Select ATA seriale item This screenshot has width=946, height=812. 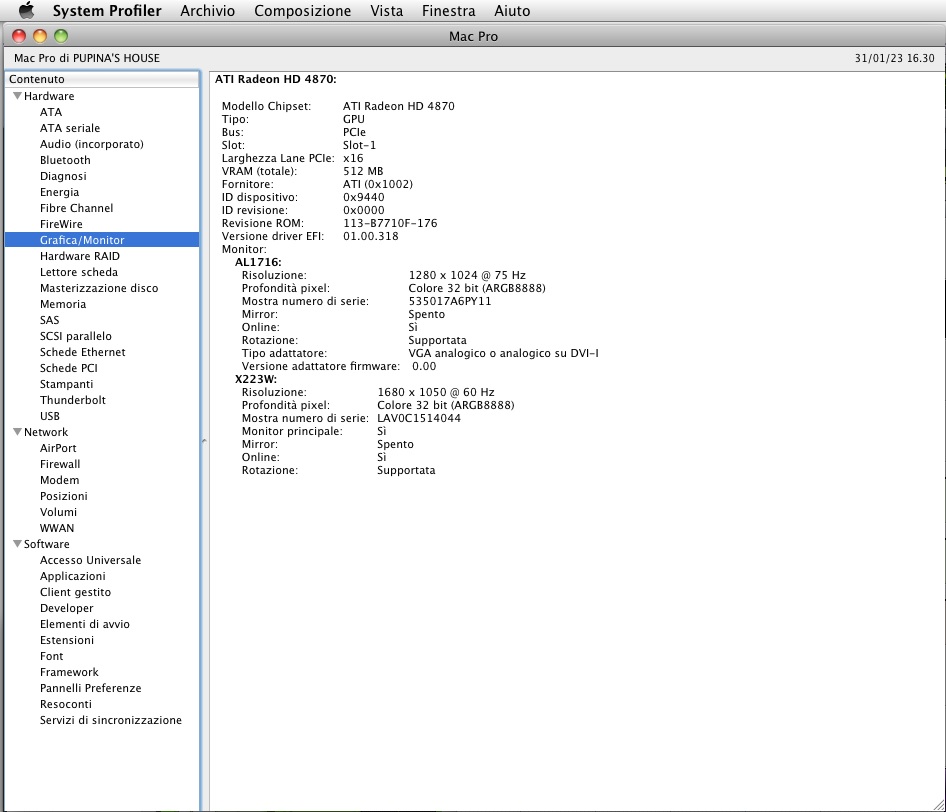70,128
